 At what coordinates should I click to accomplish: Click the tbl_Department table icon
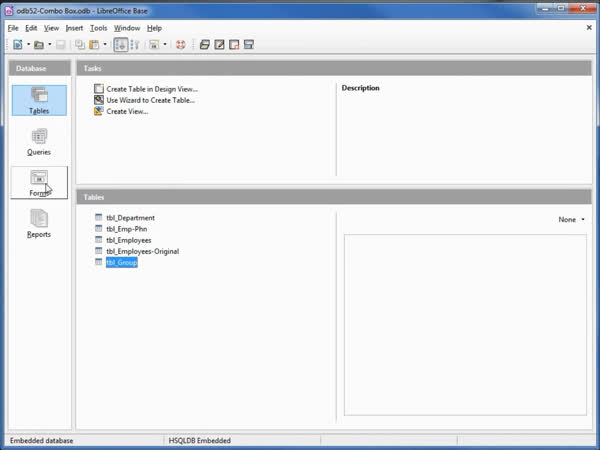point(99,217)
